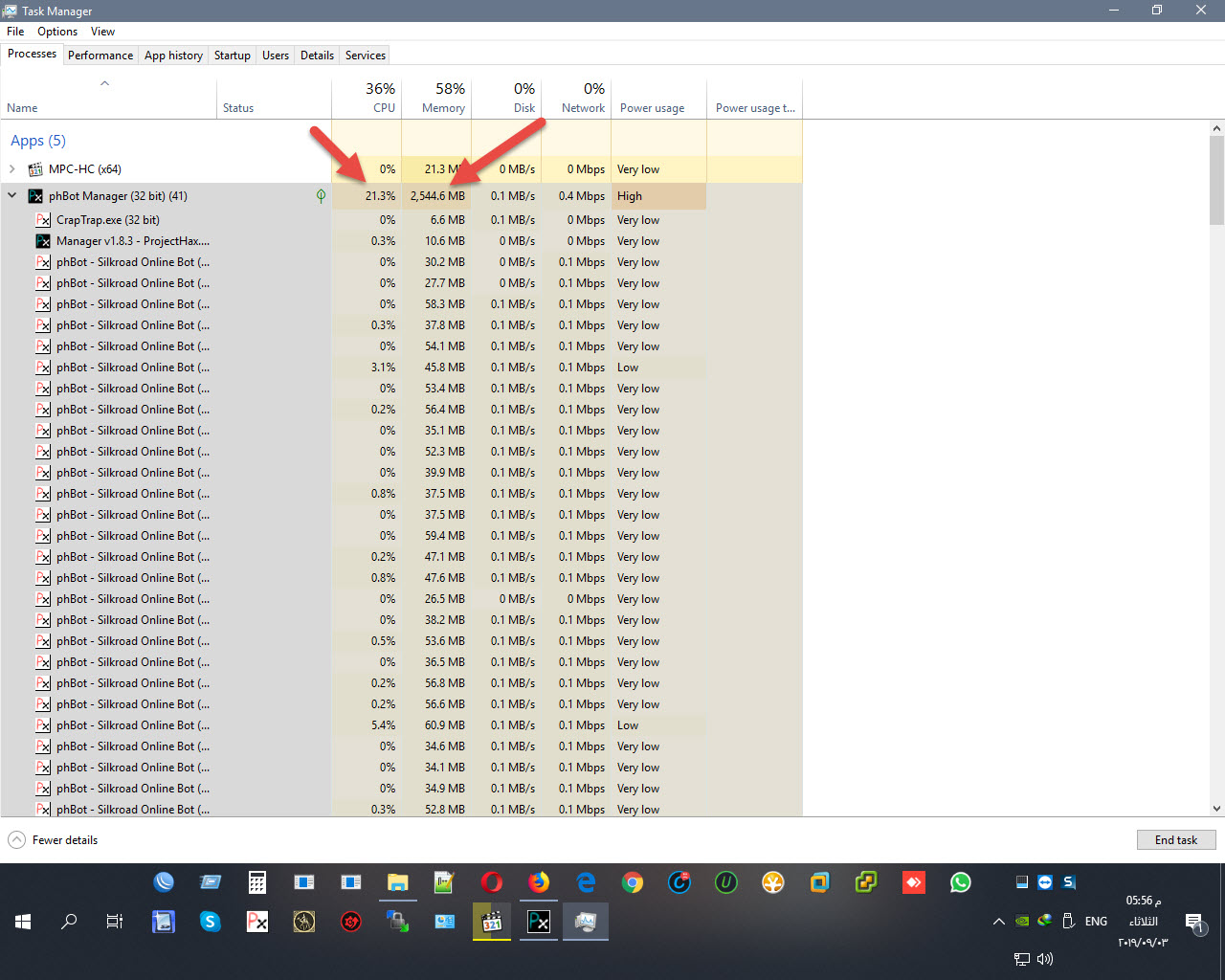Open File Explorer from the taskbar

[x=398, y=882]
